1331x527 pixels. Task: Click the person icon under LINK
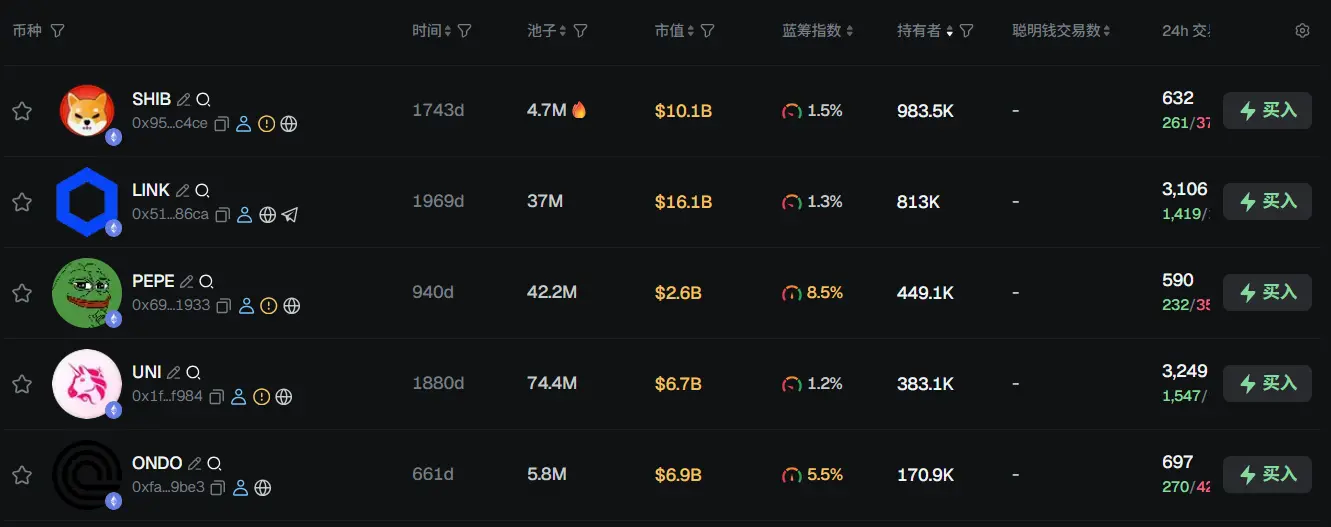coord(244,215)
